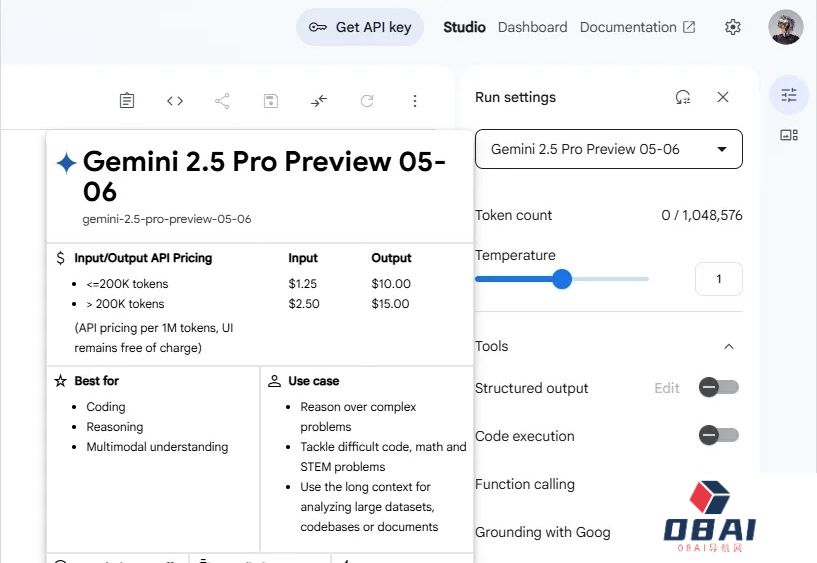Click the model id gemini-2.5-pro-preview-05-06
Image resolution: width=817 pixels, height=563 pixels.
[167, 219]
